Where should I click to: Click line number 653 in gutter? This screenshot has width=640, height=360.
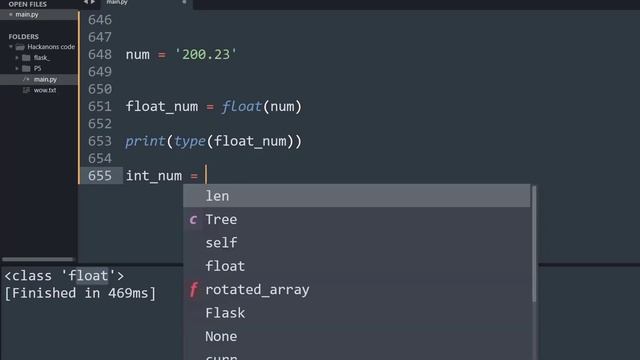pos(100,141)
